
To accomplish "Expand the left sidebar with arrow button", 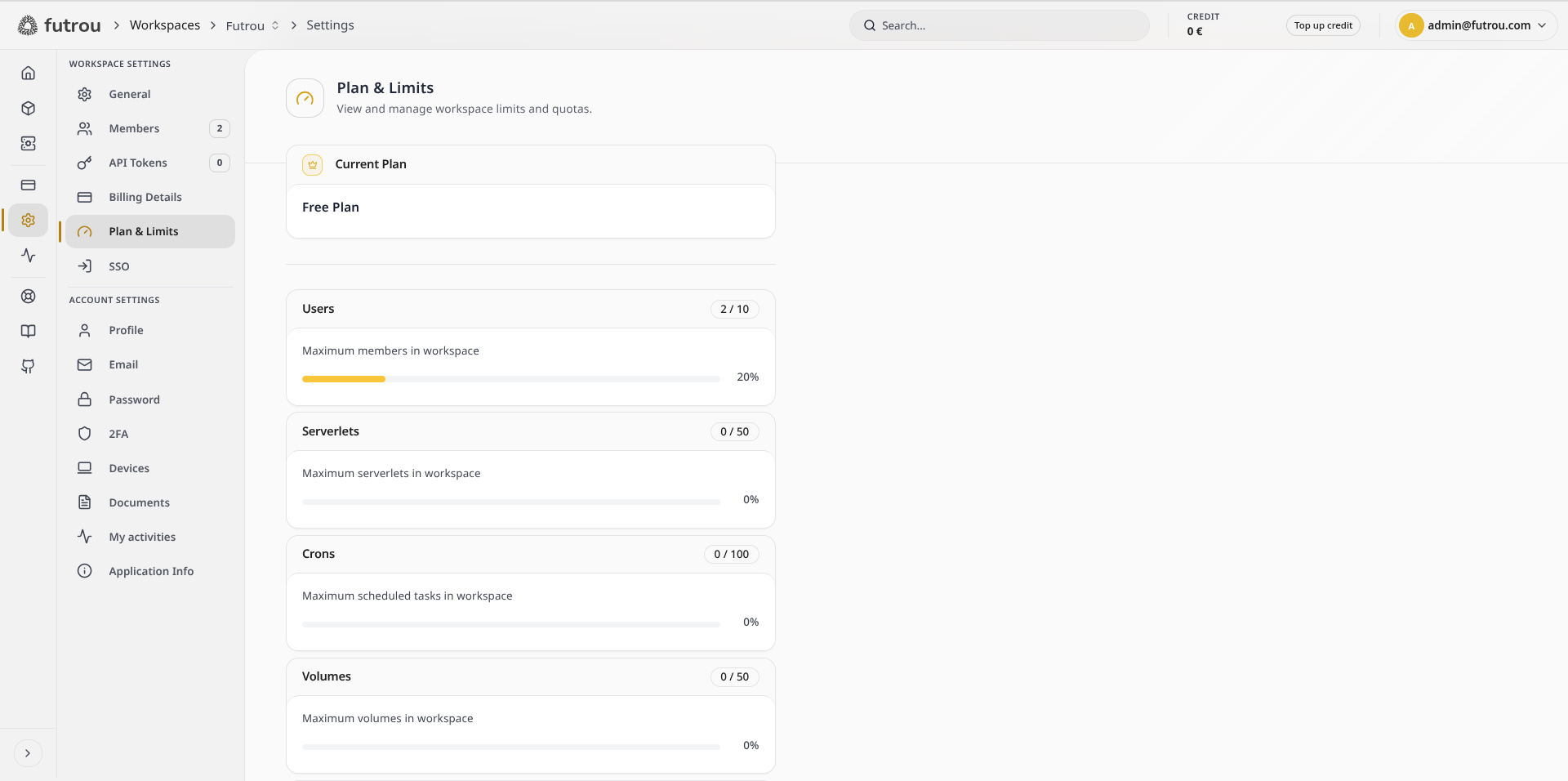I will pos(28,753).
